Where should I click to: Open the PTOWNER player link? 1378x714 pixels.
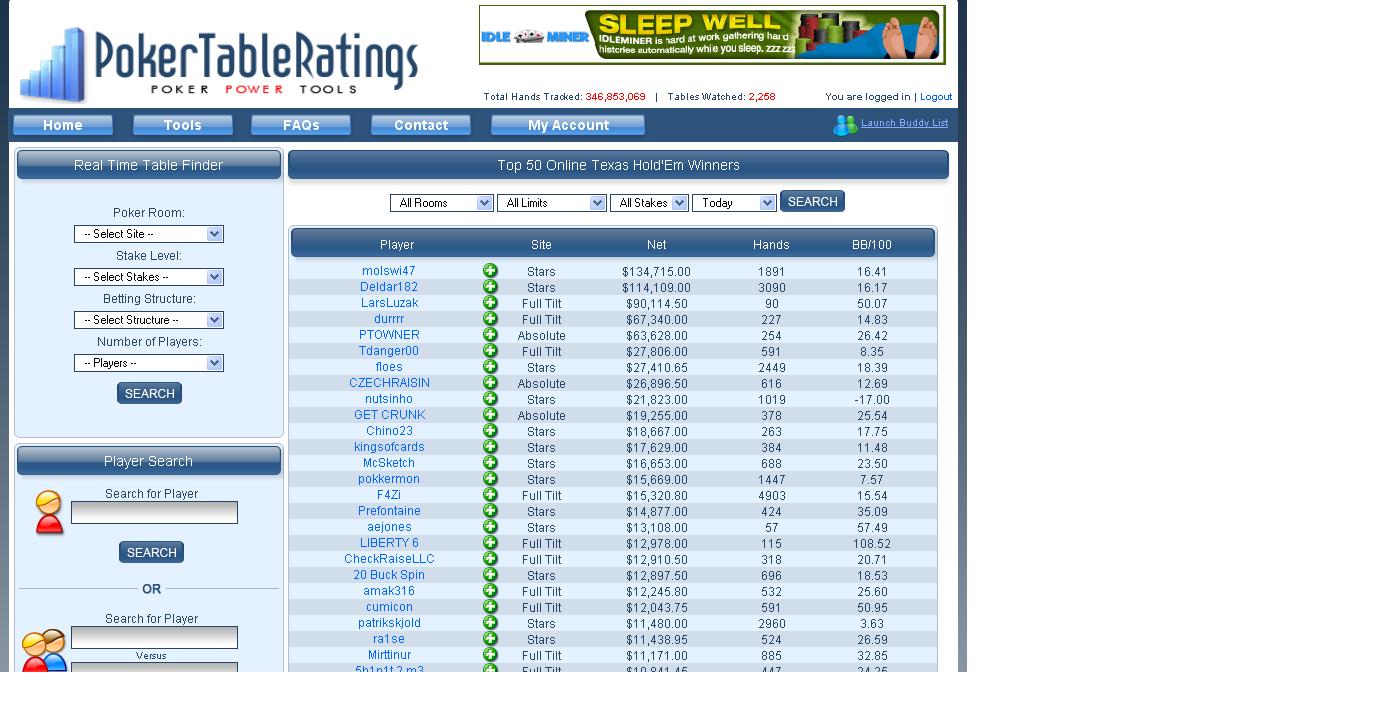click(x=389, y=335)
